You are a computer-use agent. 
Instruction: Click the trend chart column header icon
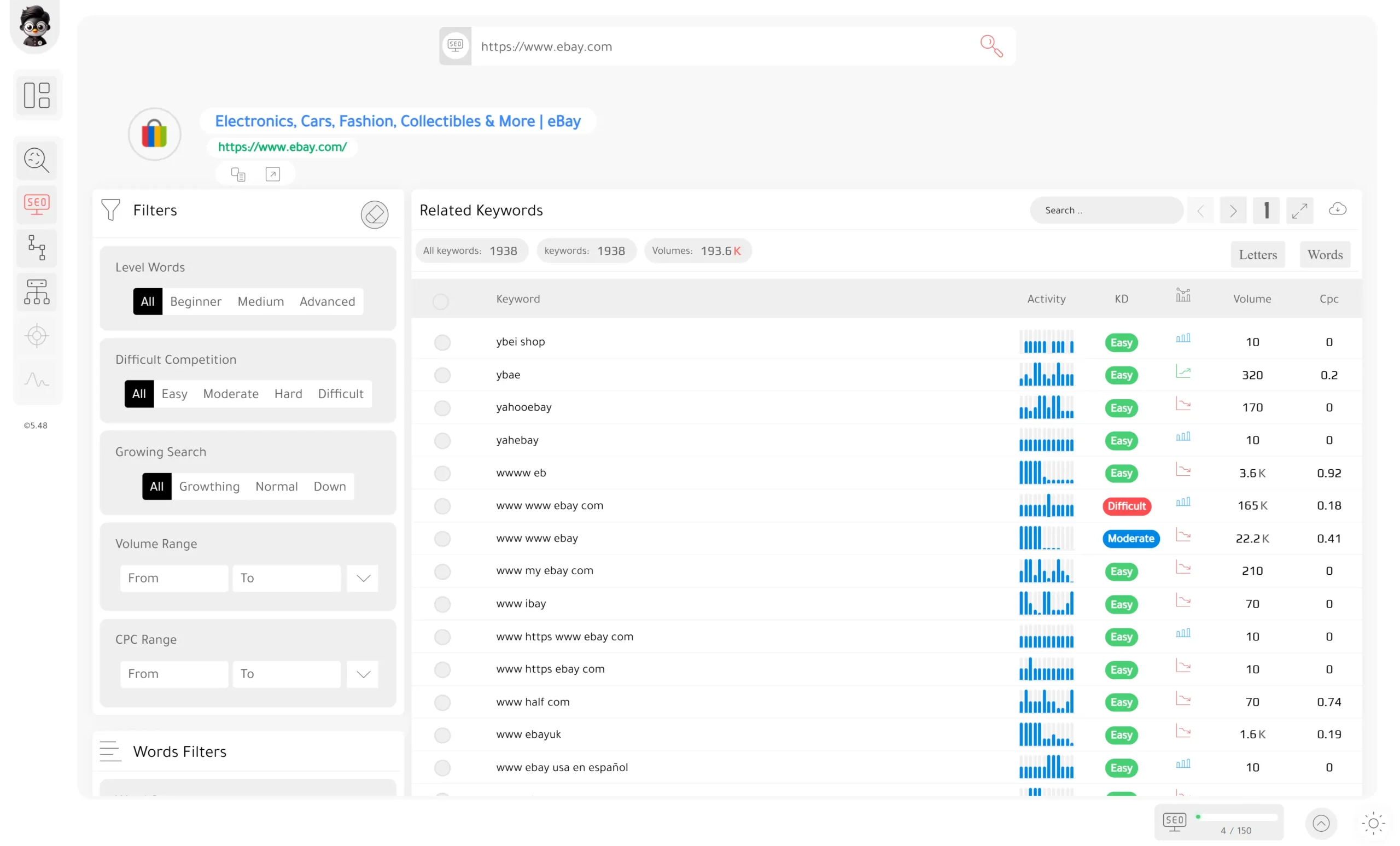[1183, 295]
